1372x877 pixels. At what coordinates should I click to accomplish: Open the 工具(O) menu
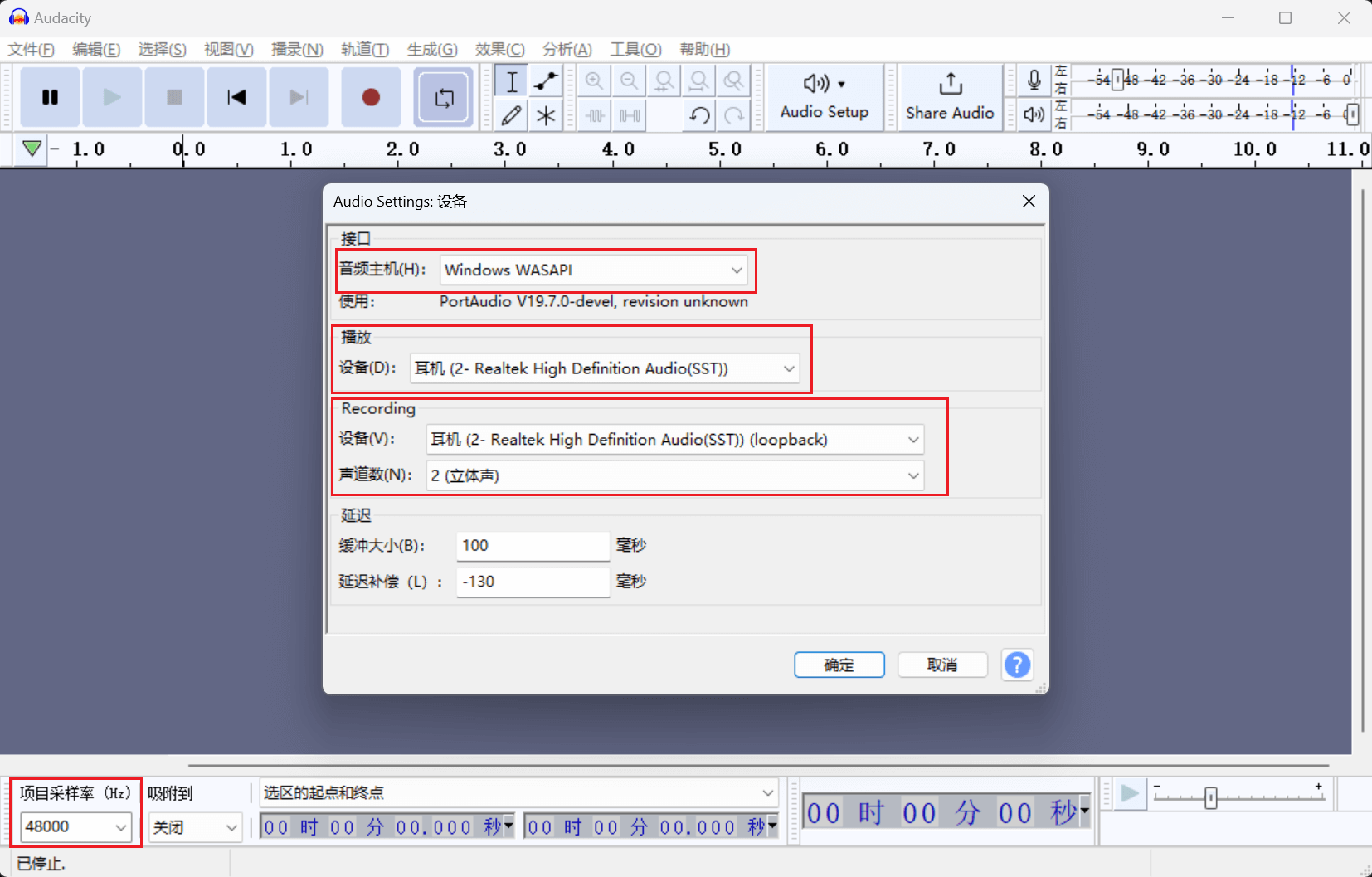[636, 50]
